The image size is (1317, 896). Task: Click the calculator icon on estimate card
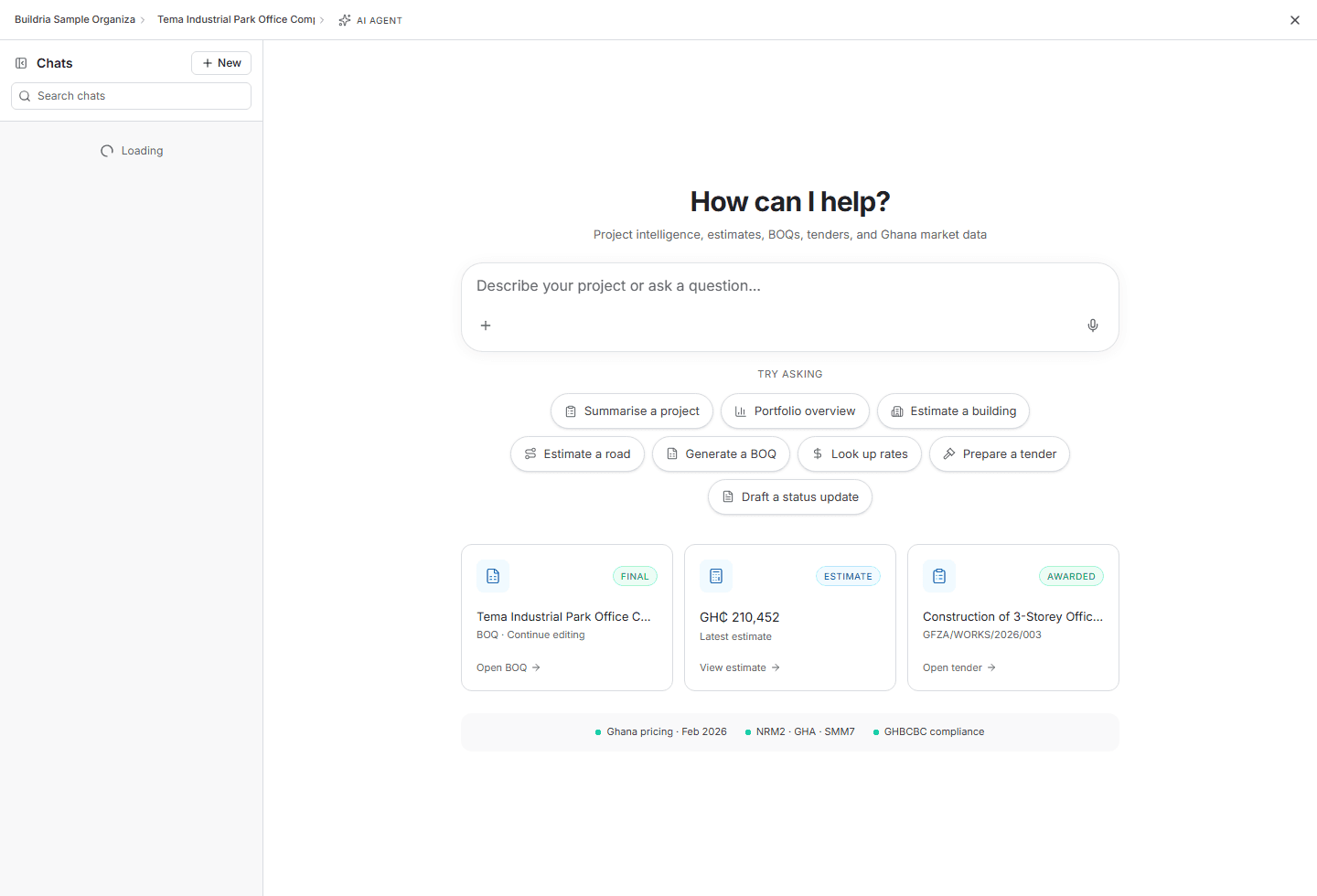[716, 576]
